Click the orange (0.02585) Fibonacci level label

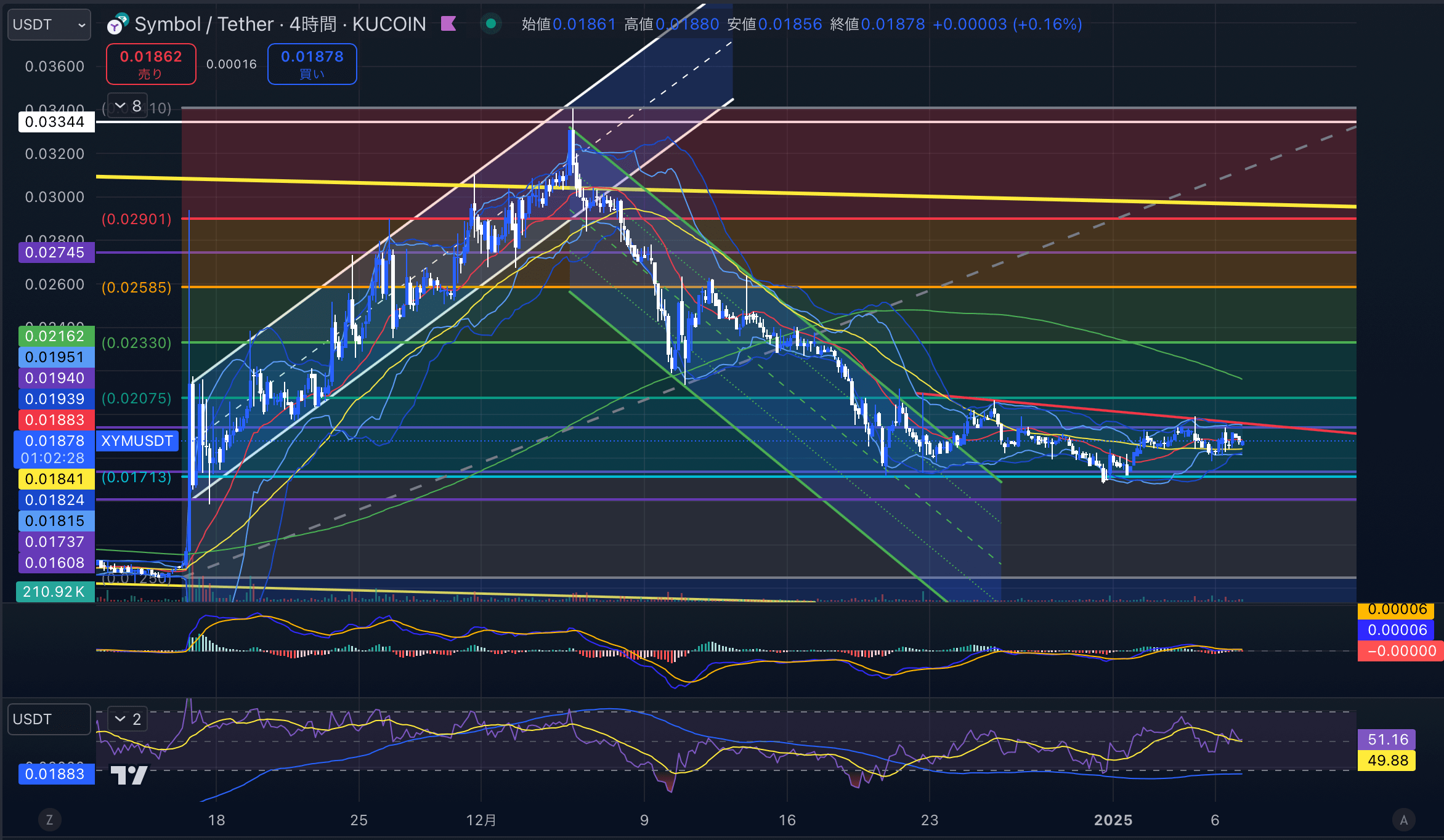(137, 288)
